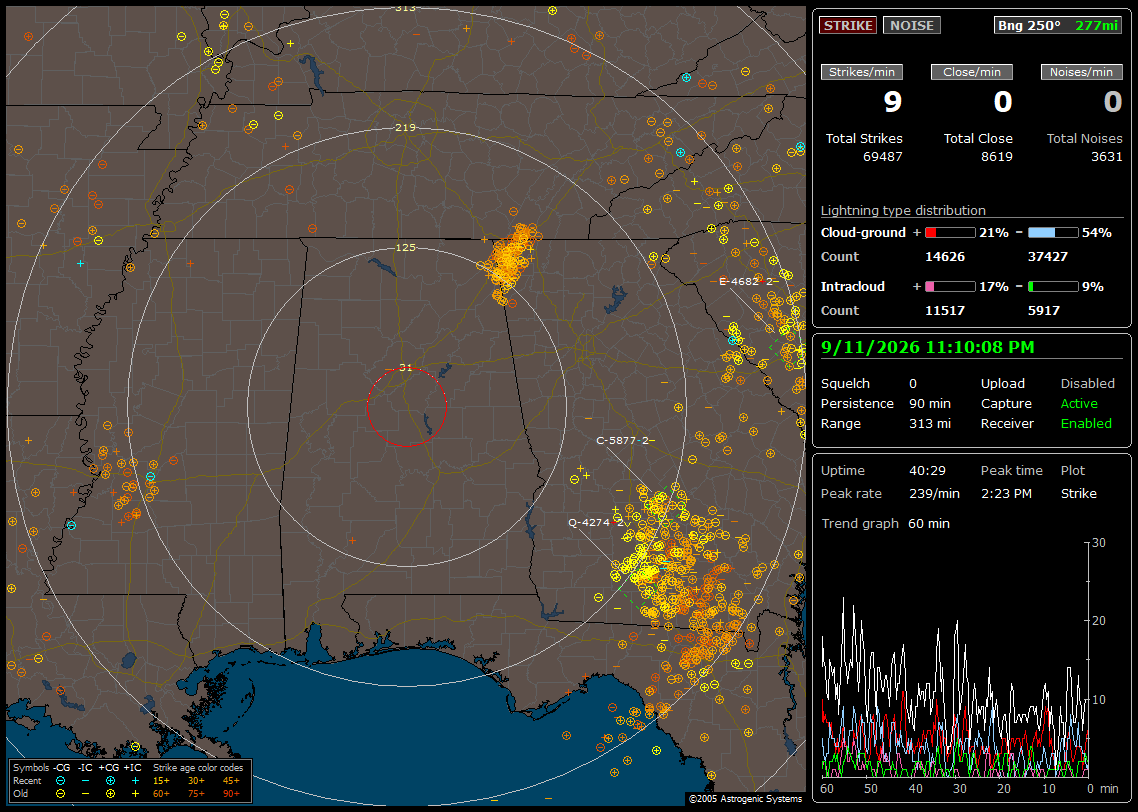Click the NOISE indicator button
1138x812 pixels.
912,25
